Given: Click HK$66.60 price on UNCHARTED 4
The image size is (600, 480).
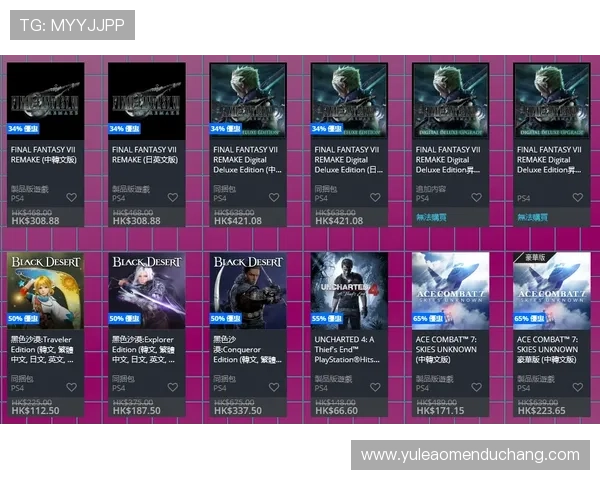Looking at the screenshot, I should (x=338, y=410).
